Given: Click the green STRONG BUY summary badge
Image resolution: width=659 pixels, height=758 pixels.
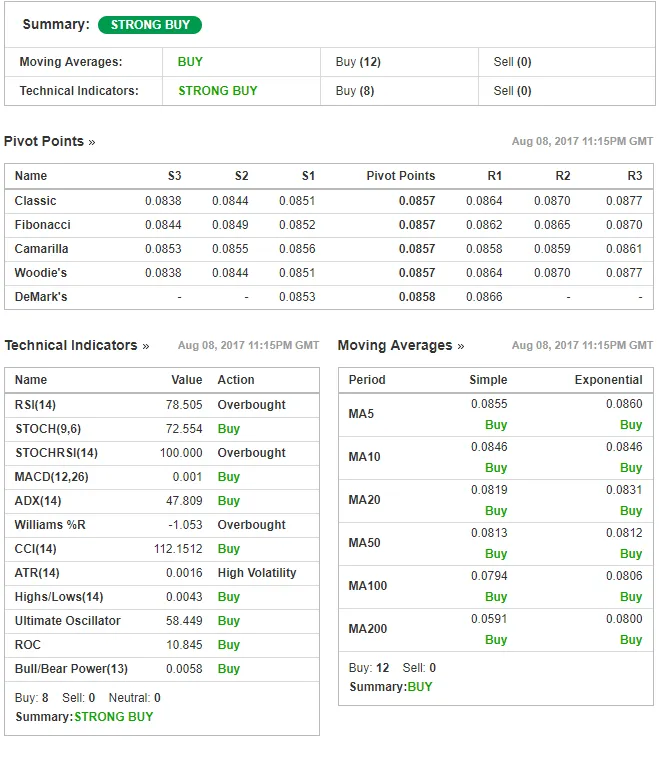Looking at the screenshot, I should tap(150, 25).
